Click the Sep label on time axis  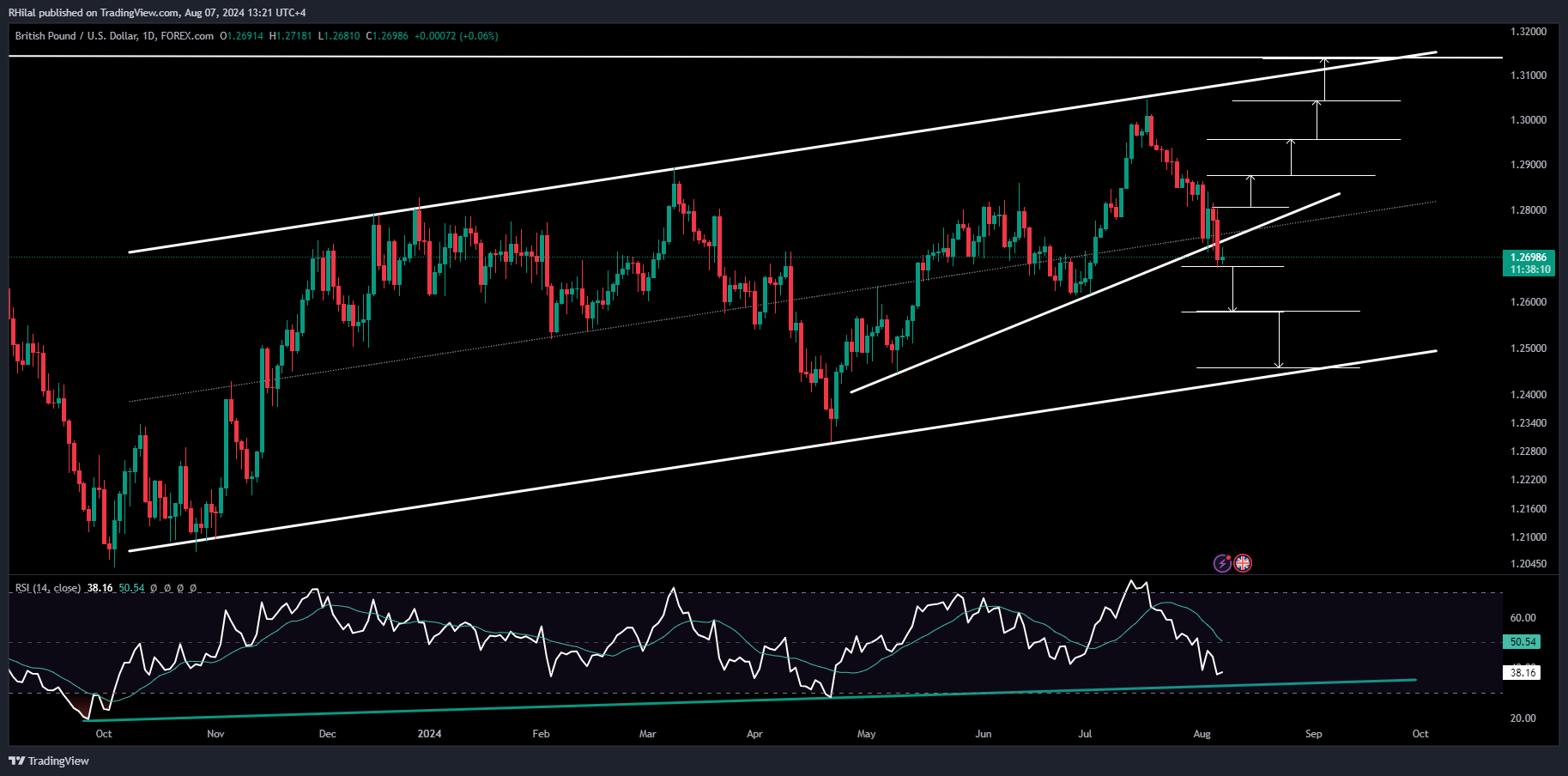tap(1313, 734)
